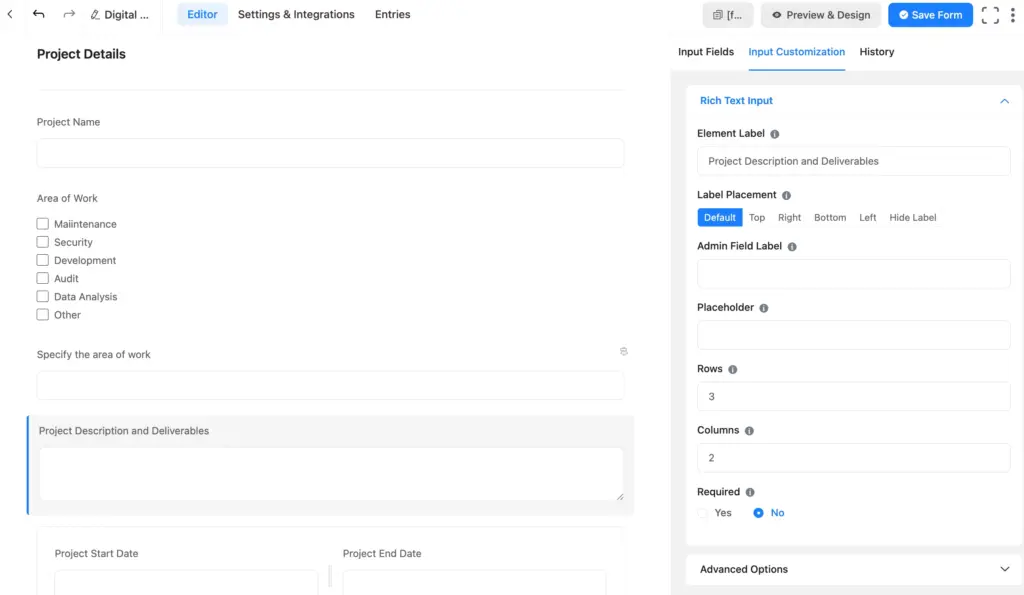
Task: Click the Admin Field Label input
Action: (854, 274)
